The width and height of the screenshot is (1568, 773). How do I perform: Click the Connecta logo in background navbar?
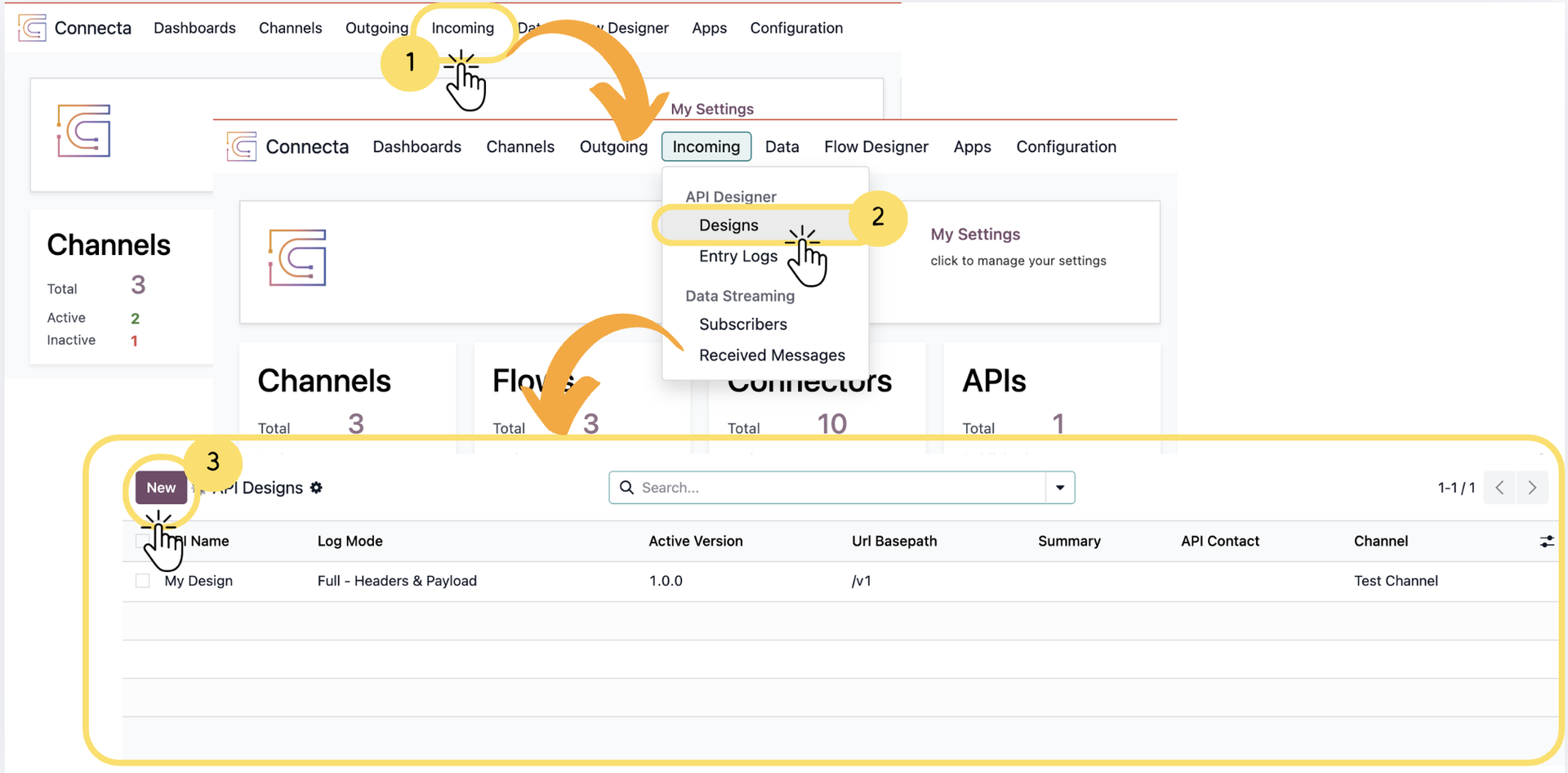click(x=33, y=28)
